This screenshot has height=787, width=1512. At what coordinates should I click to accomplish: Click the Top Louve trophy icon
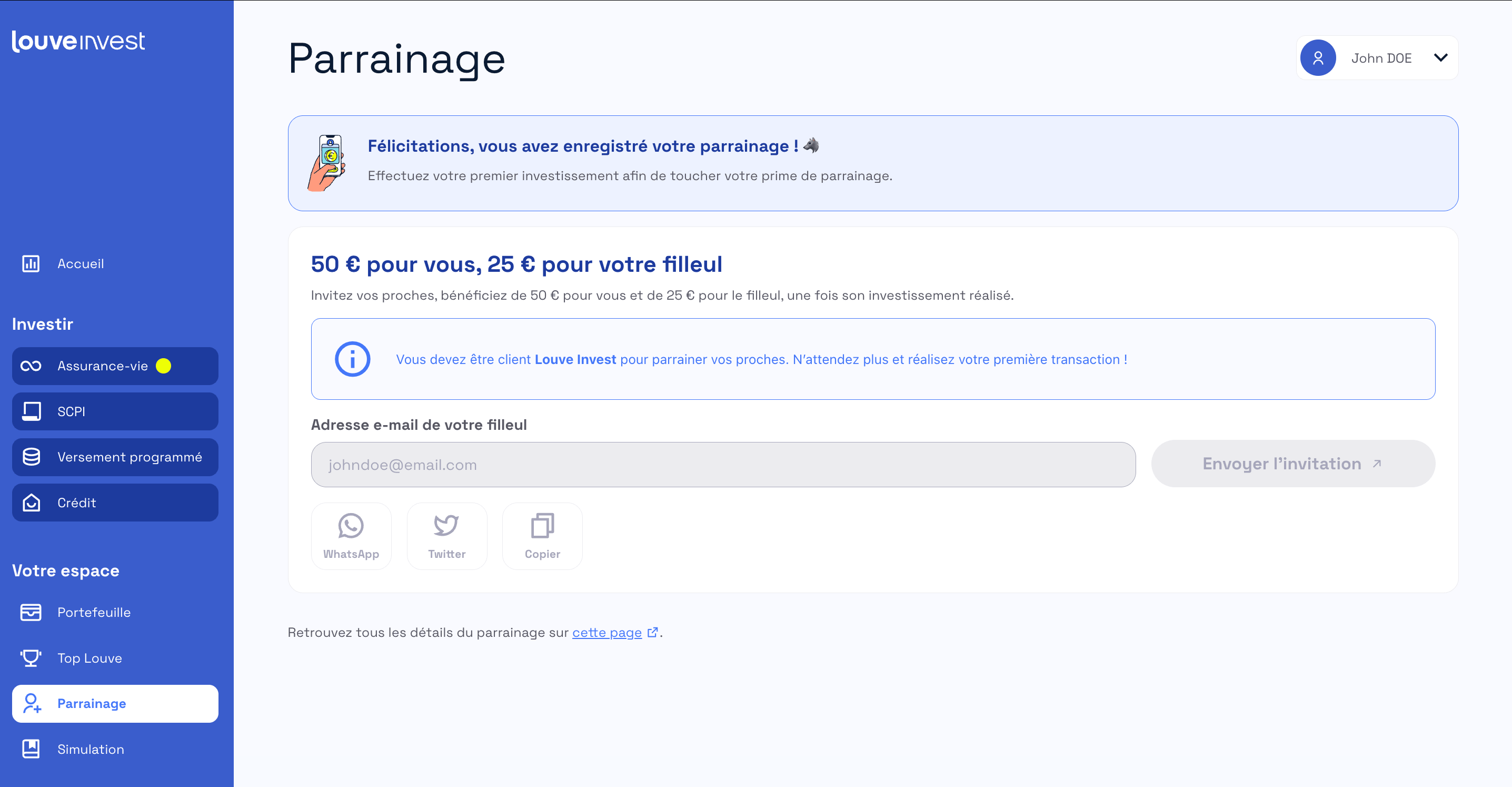click(x=31, y=658)
